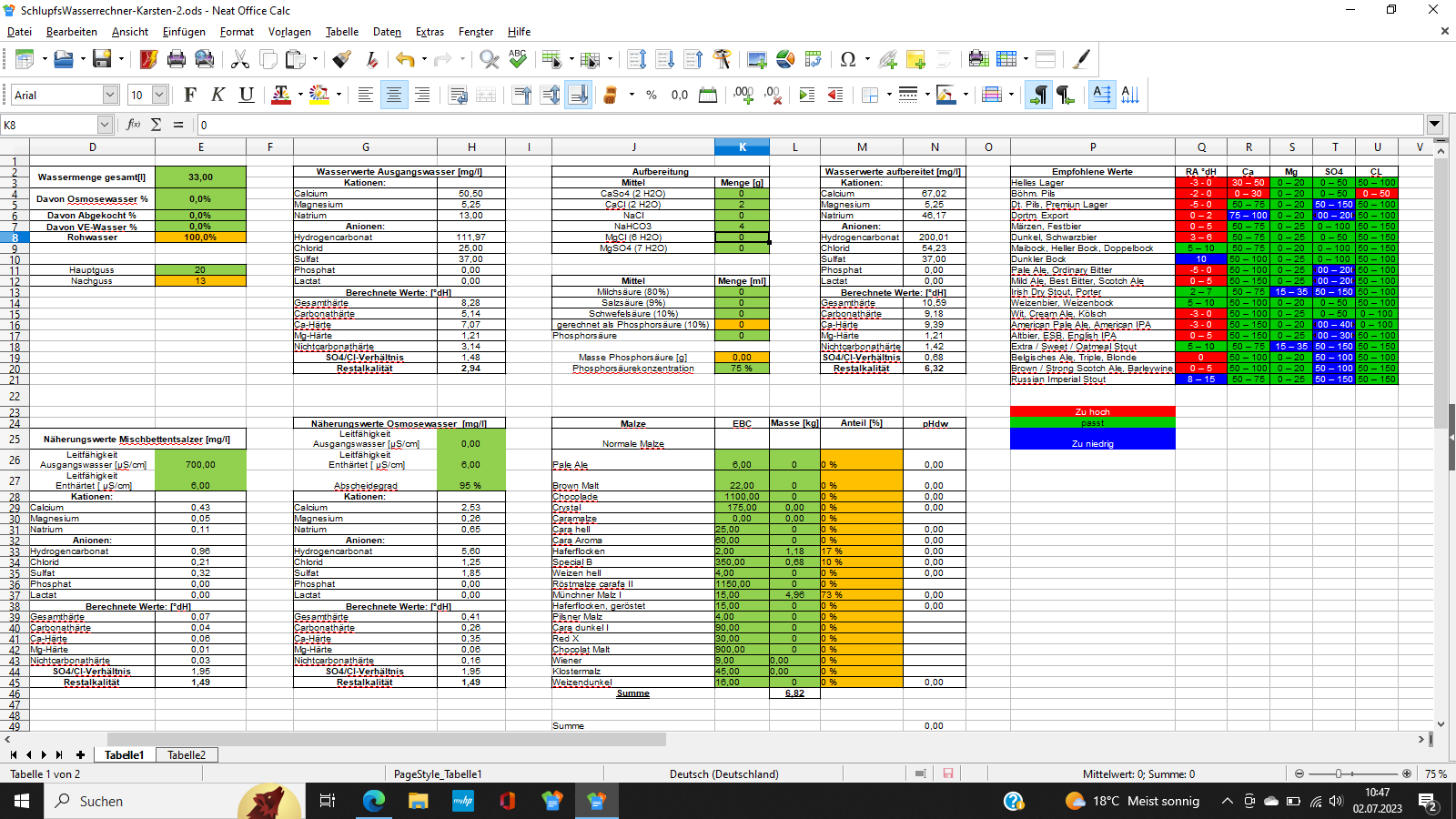Viewport: 1456px width, 819px height.
Task: Expand the Name Box cell reference dropdown
Action: [105, 125]
